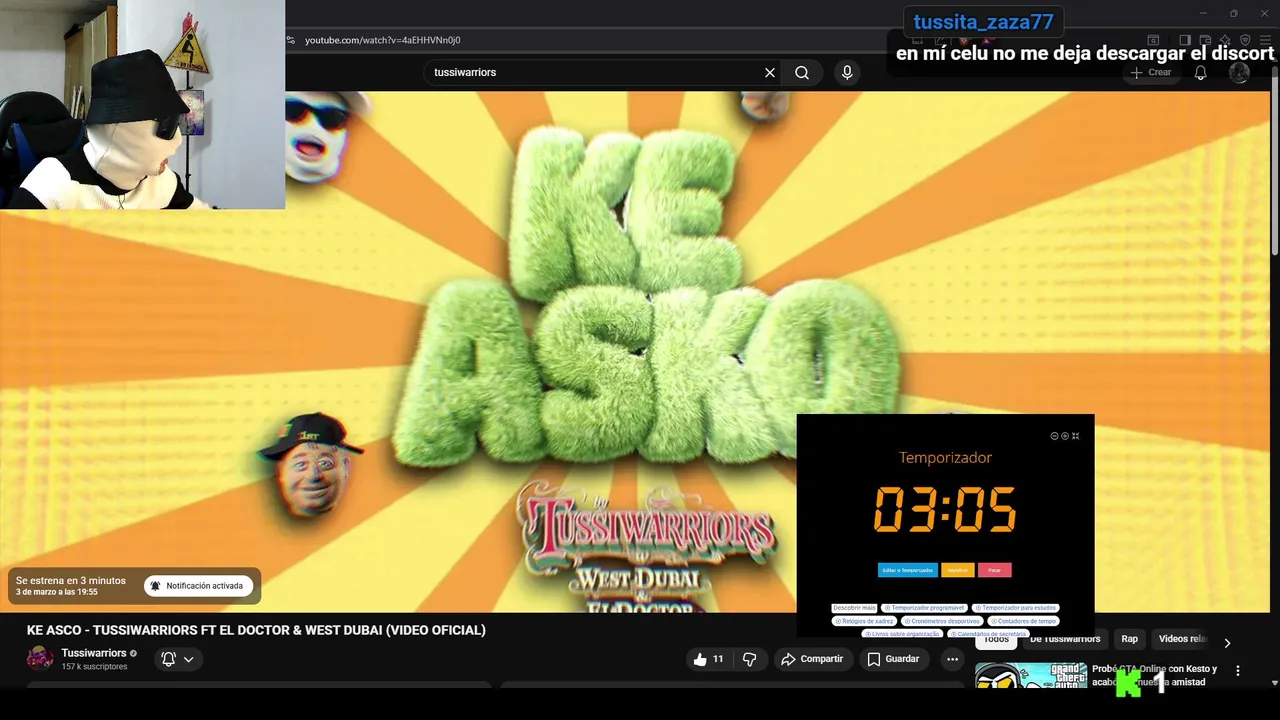Click the site info icon beside URL

pyautogui.click(x=291, y=40)
